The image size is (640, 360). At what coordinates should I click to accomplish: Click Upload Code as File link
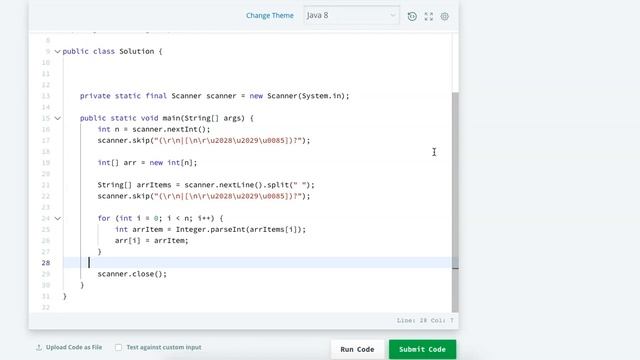pos(74,347)
